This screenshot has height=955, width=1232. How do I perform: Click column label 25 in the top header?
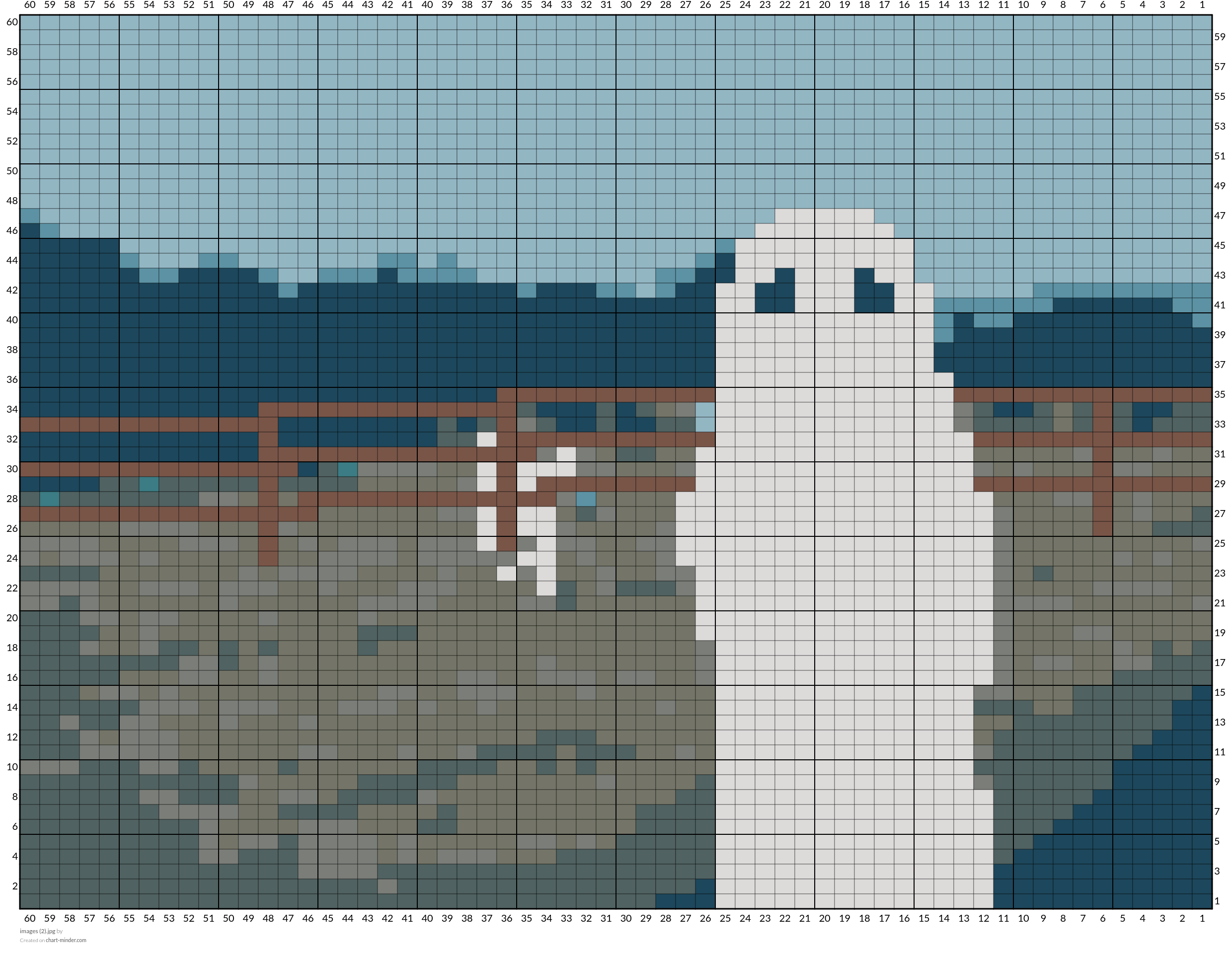click(x=725, y=5)
